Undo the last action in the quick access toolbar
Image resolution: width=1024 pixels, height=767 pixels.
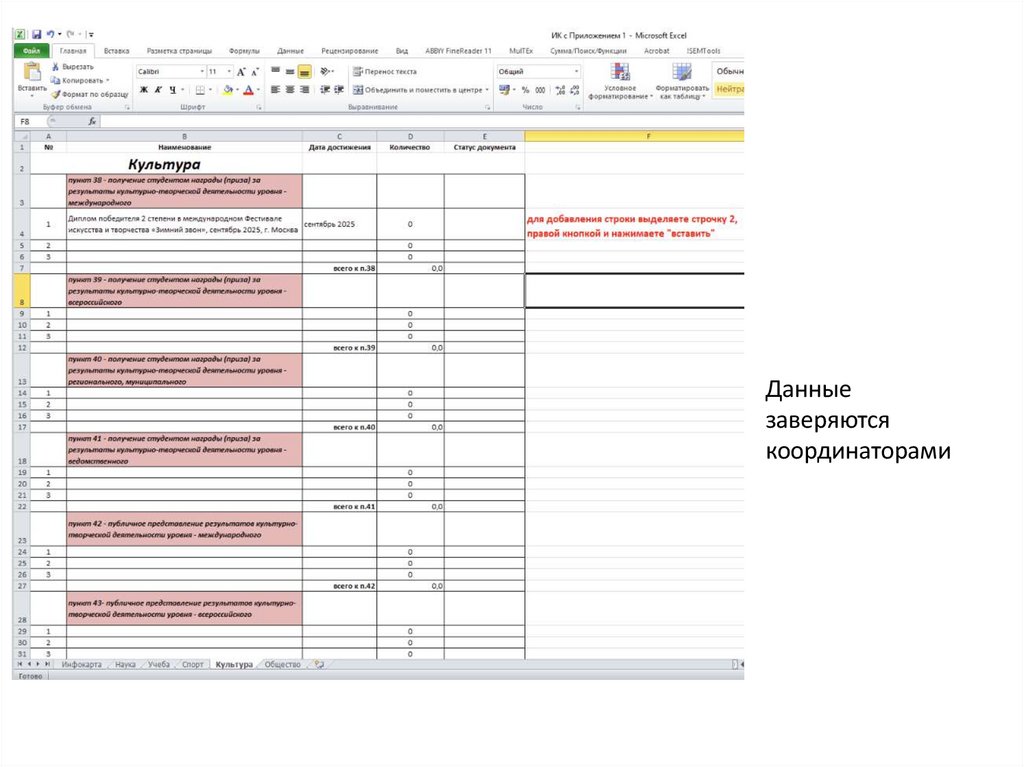click(50, 35)
